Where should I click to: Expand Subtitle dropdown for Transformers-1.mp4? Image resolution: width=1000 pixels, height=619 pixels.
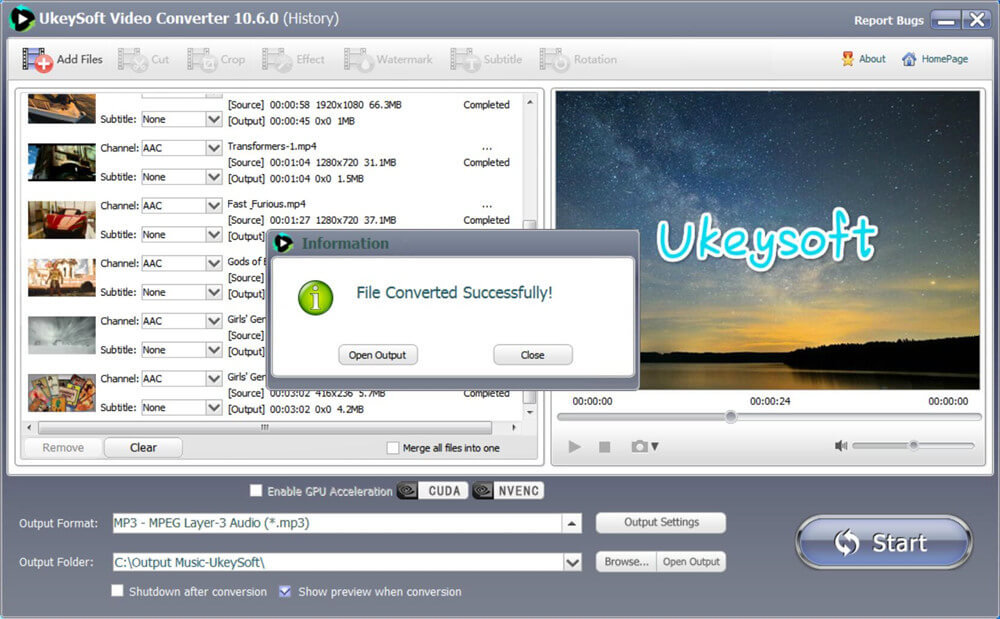(x=214, y=177)
